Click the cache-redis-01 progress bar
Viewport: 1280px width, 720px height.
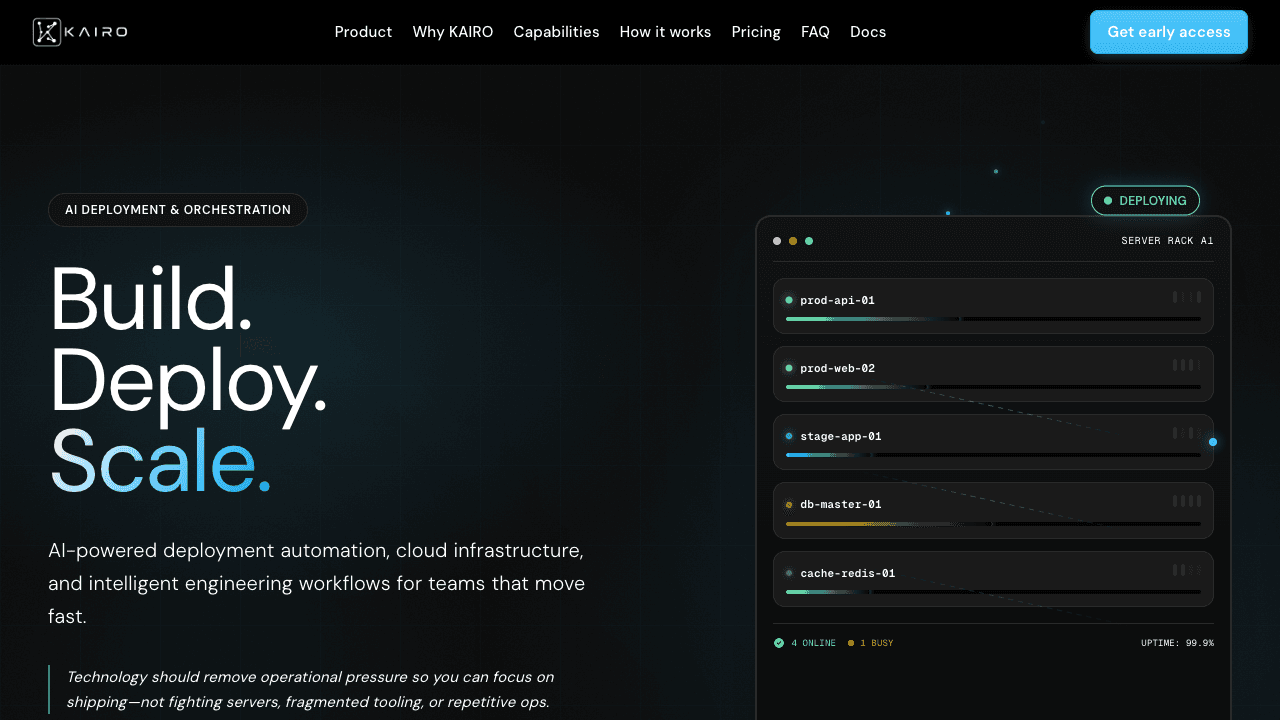pyautogui.click(x=993, y=592)
